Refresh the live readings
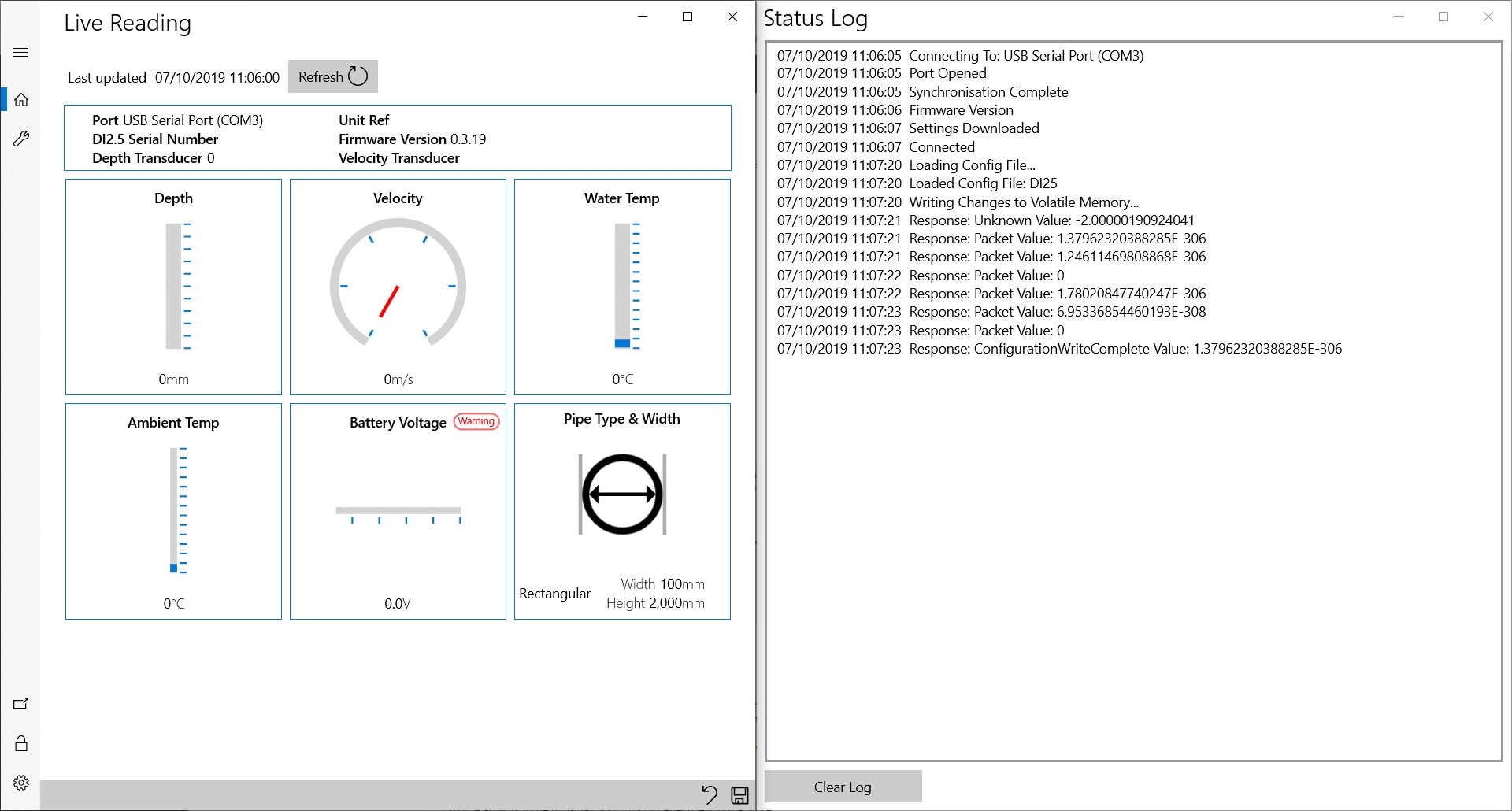Viewport: 1512px width, 811px height. [333, 76]
